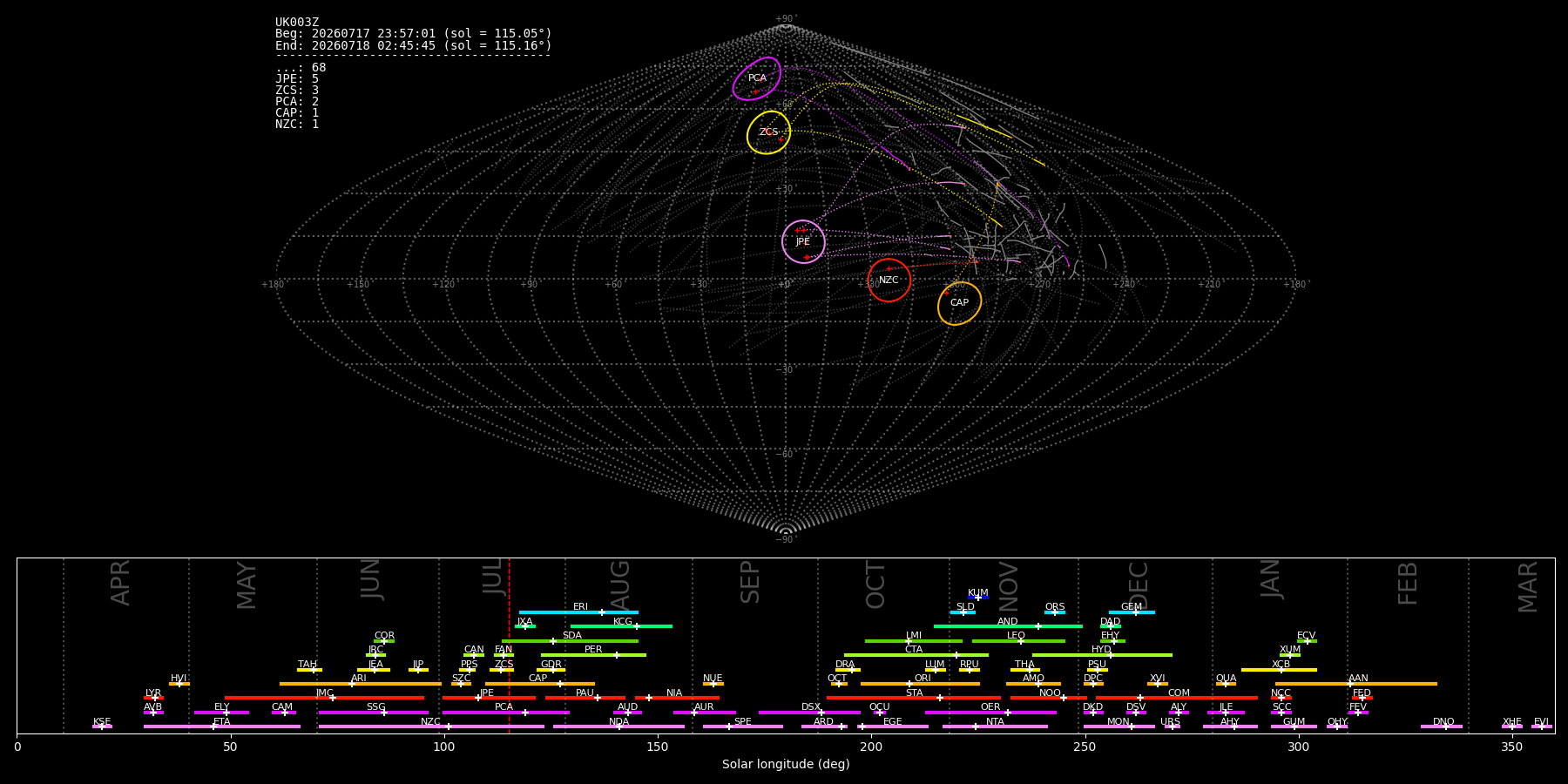The width and height of the screenshot is (1568, 784).
Task: Click the PER shower bar in timeline
Action: (593, 655)
